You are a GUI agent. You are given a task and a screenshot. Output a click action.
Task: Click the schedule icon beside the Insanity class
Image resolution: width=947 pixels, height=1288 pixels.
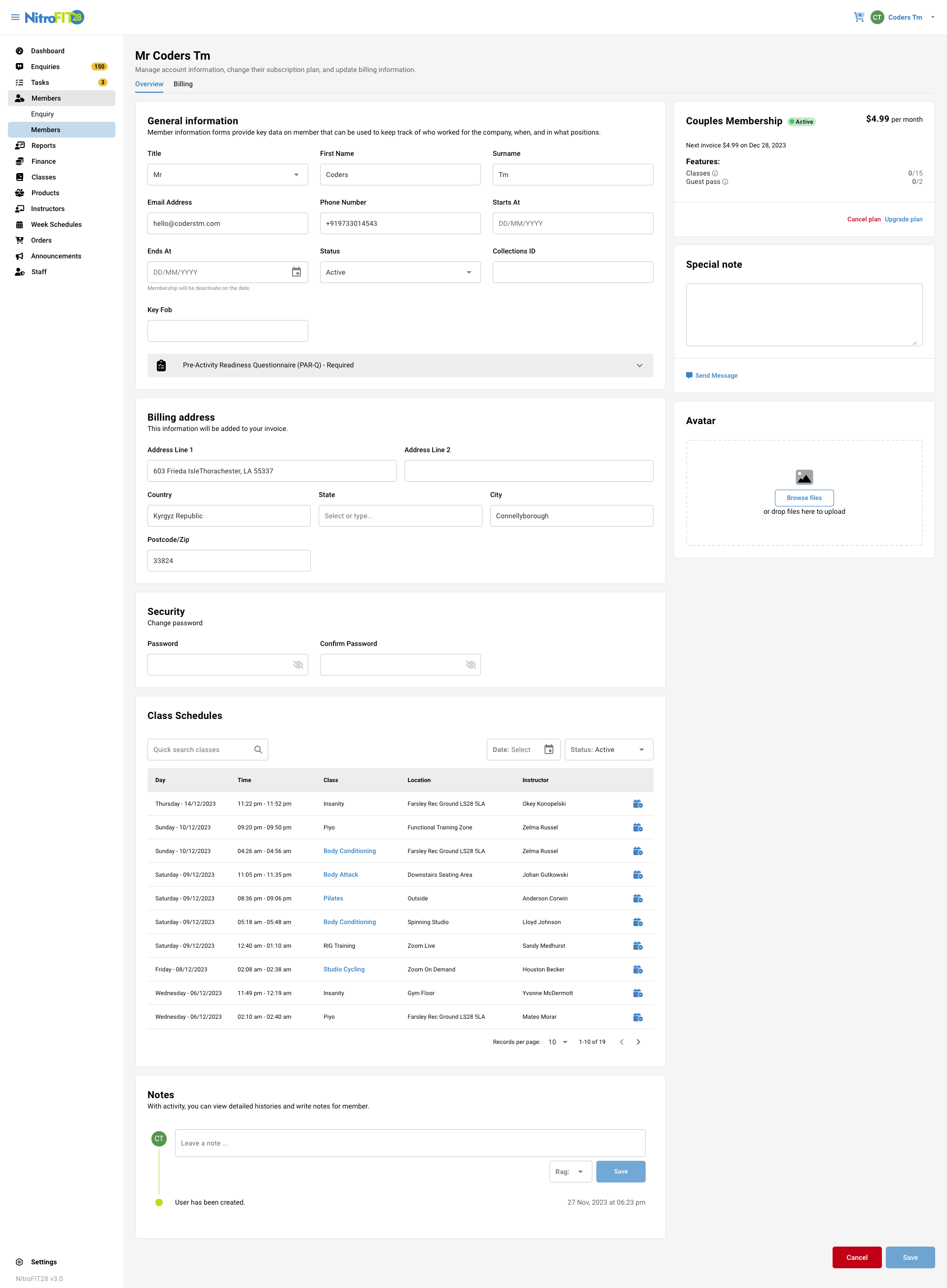tap(638, 803)
